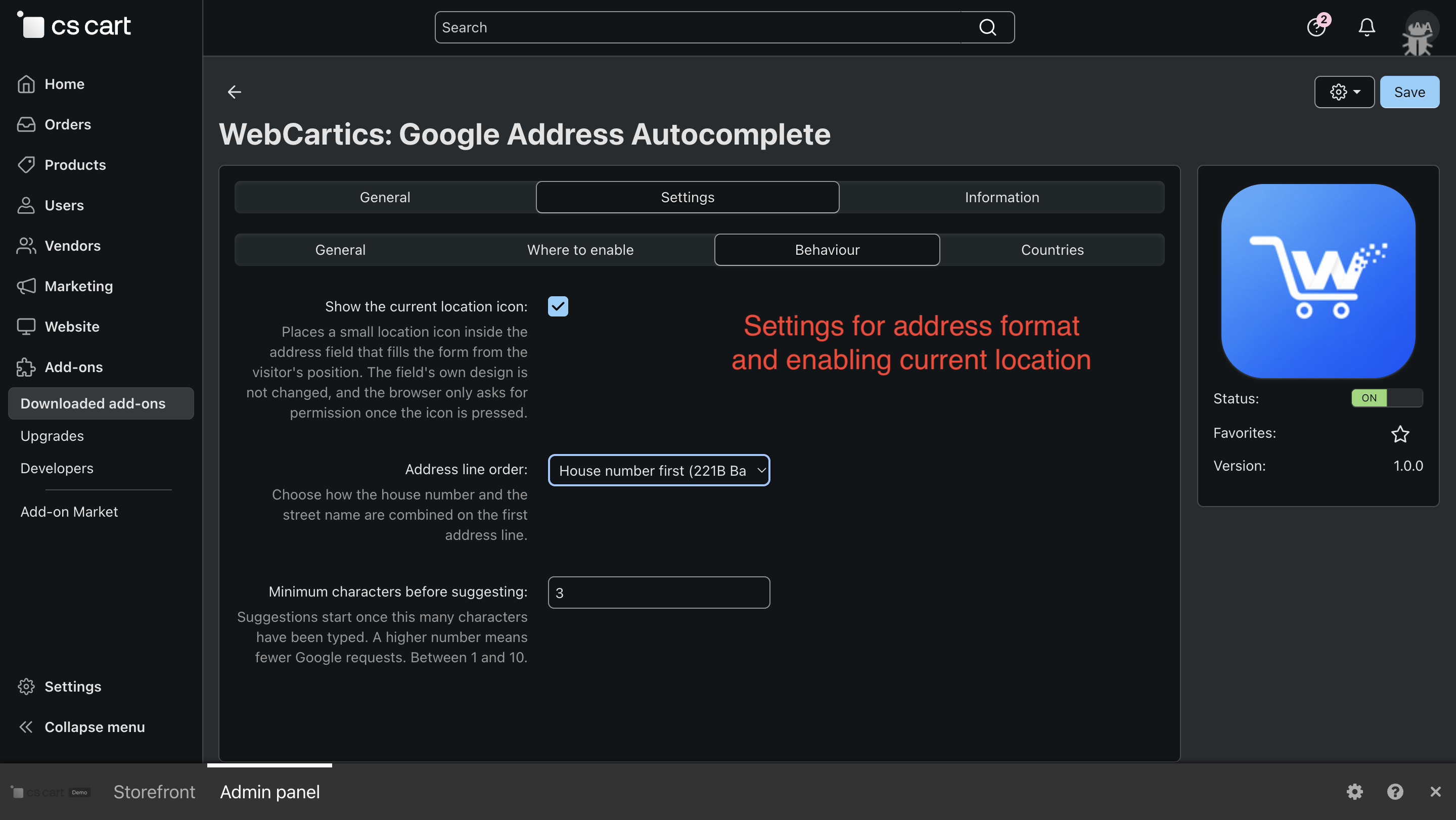Open the Information tab

(1002, 197)
